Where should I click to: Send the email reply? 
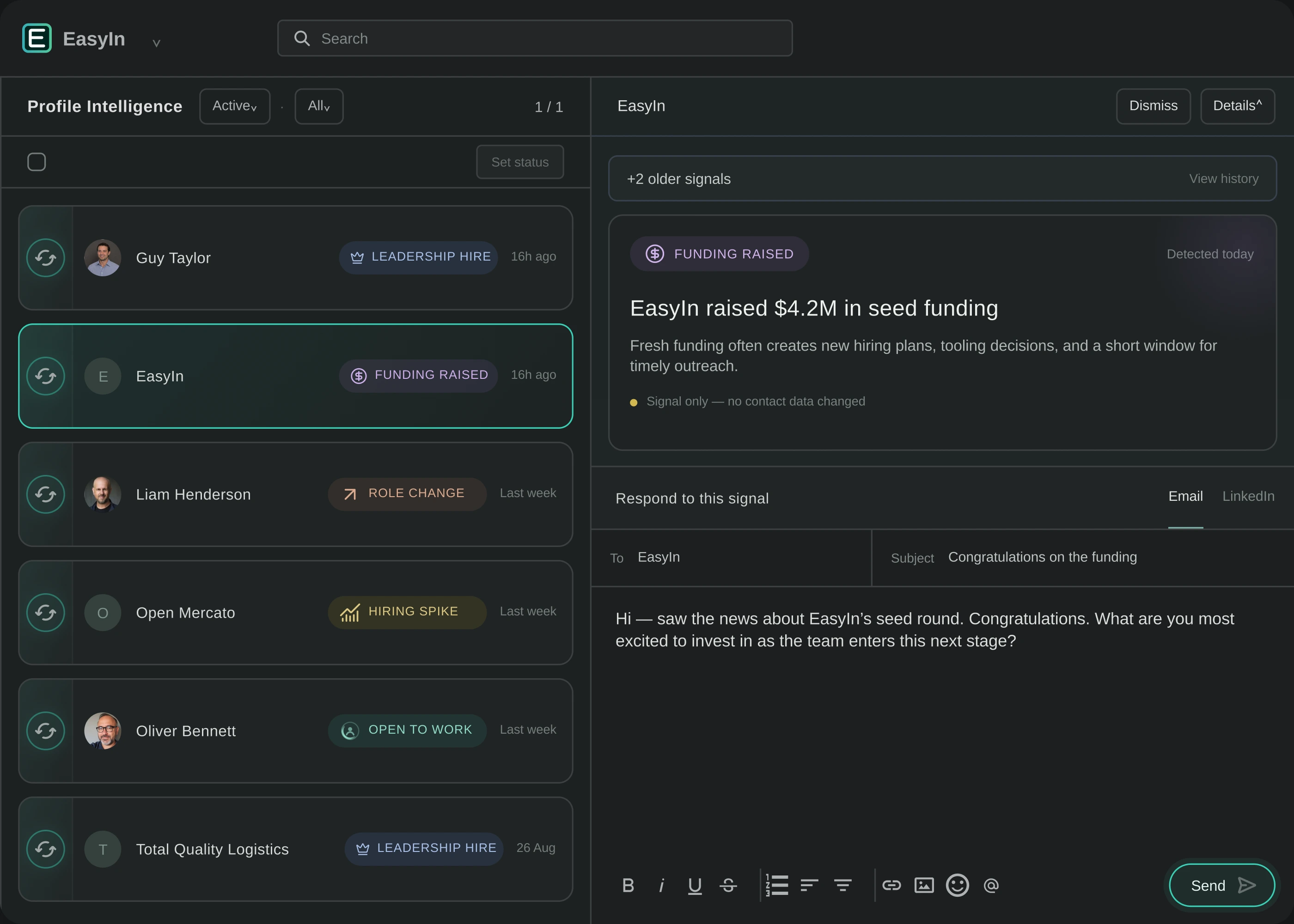click(1222, 885)
